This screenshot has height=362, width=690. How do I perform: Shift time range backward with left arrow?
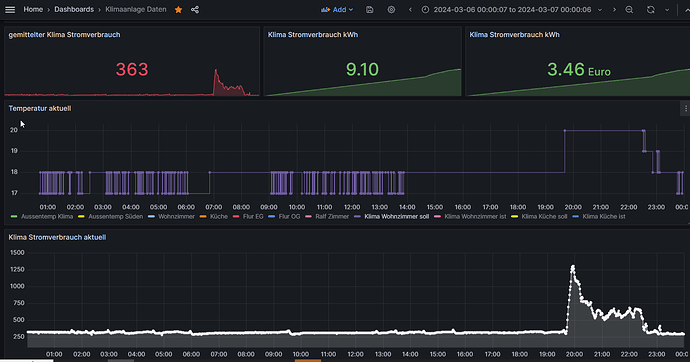tap(410, 10)
